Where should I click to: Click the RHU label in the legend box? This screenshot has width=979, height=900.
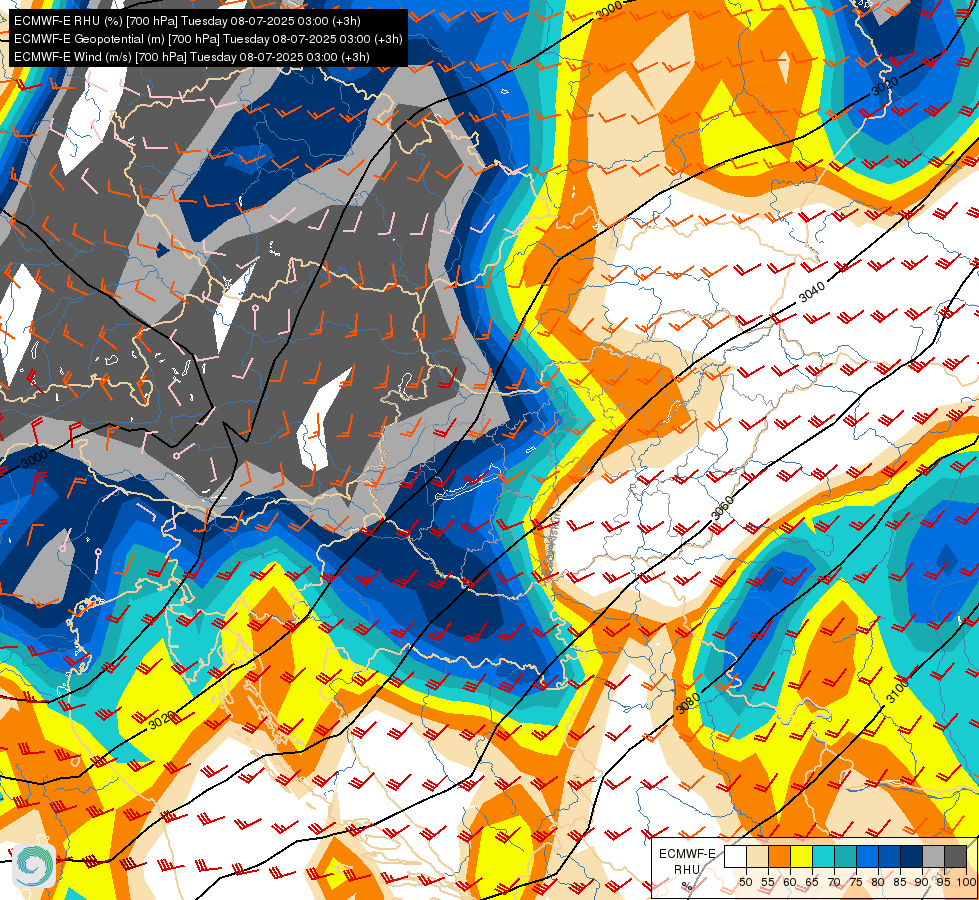click(x=687, y=870)
